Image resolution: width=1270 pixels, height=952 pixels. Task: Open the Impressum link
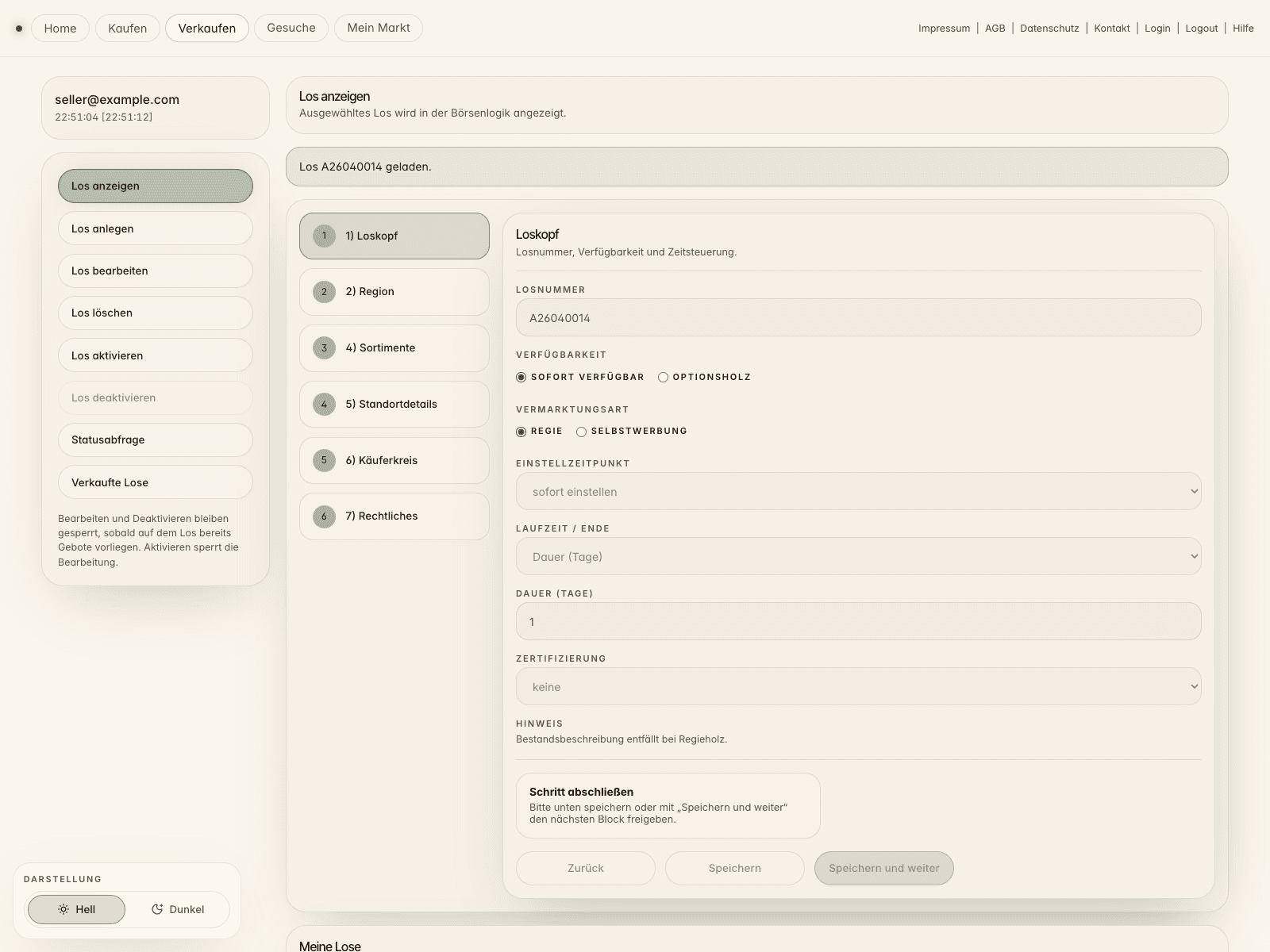tap(944, 29)
